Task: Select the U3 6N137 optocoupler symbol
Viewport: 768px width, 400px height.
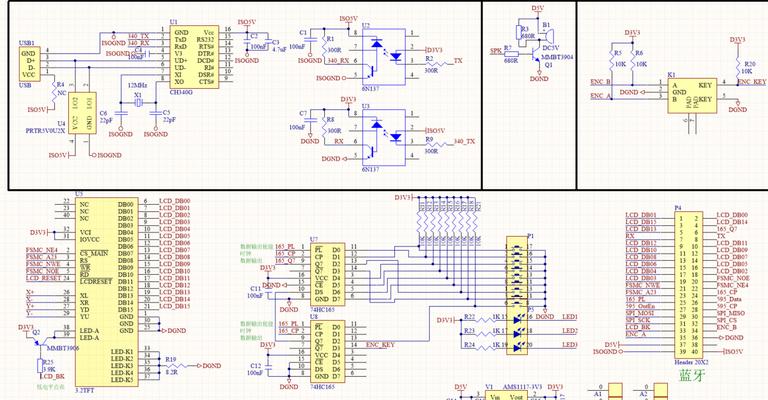Action: click(384, 137)
